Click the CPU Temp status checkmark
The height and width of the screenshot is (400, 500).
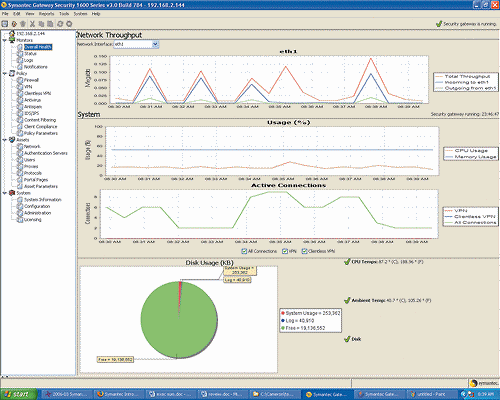tap(347, 262)
